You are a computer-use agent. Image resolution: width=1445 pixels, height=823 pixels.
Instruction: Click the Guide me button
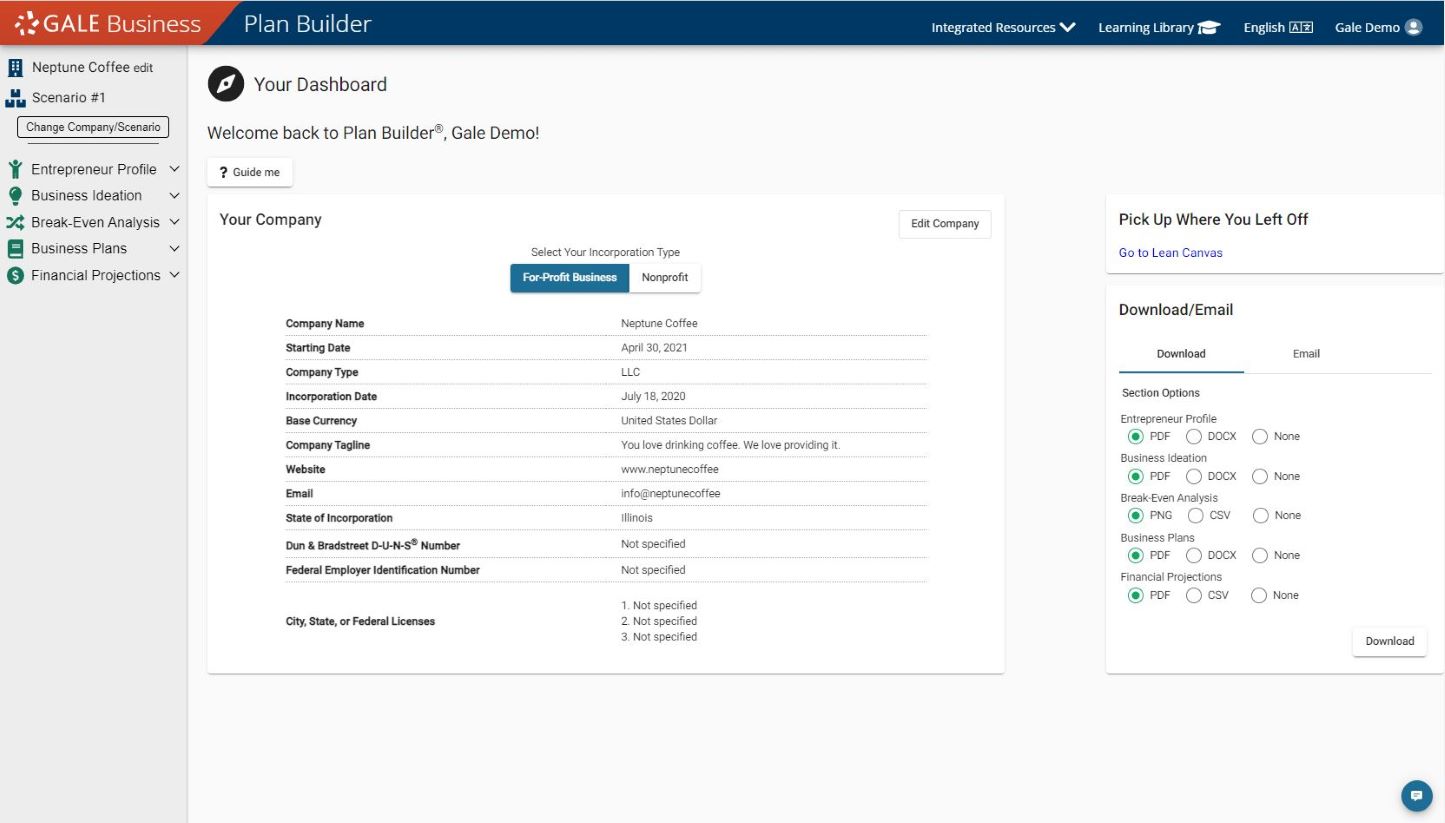[250, 173]
